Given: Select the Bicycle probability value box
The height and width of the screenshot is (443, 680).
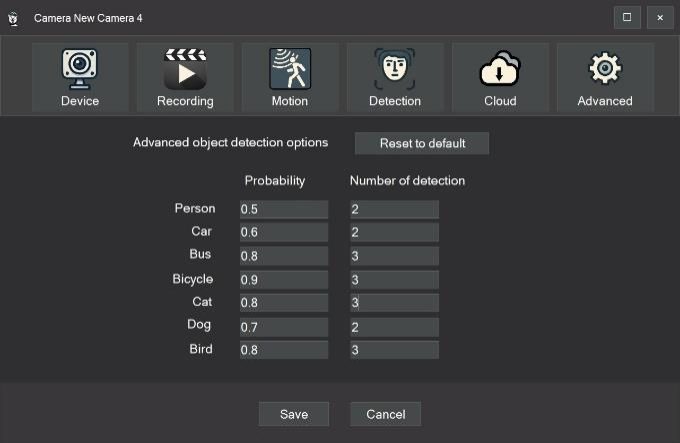Looking at the screenshot, I should tap(284, 280).
